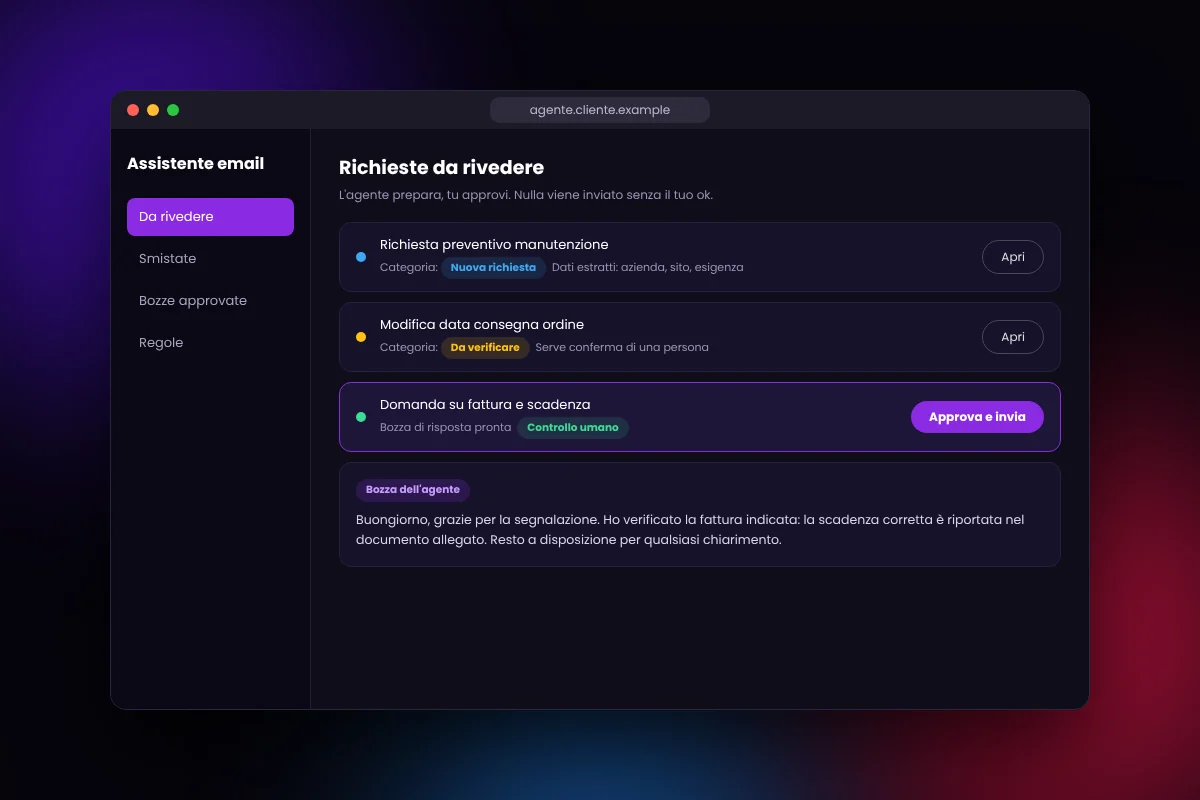Click the green status dot of fattura request
The image size is (1200, 800).
coord(361,417)
